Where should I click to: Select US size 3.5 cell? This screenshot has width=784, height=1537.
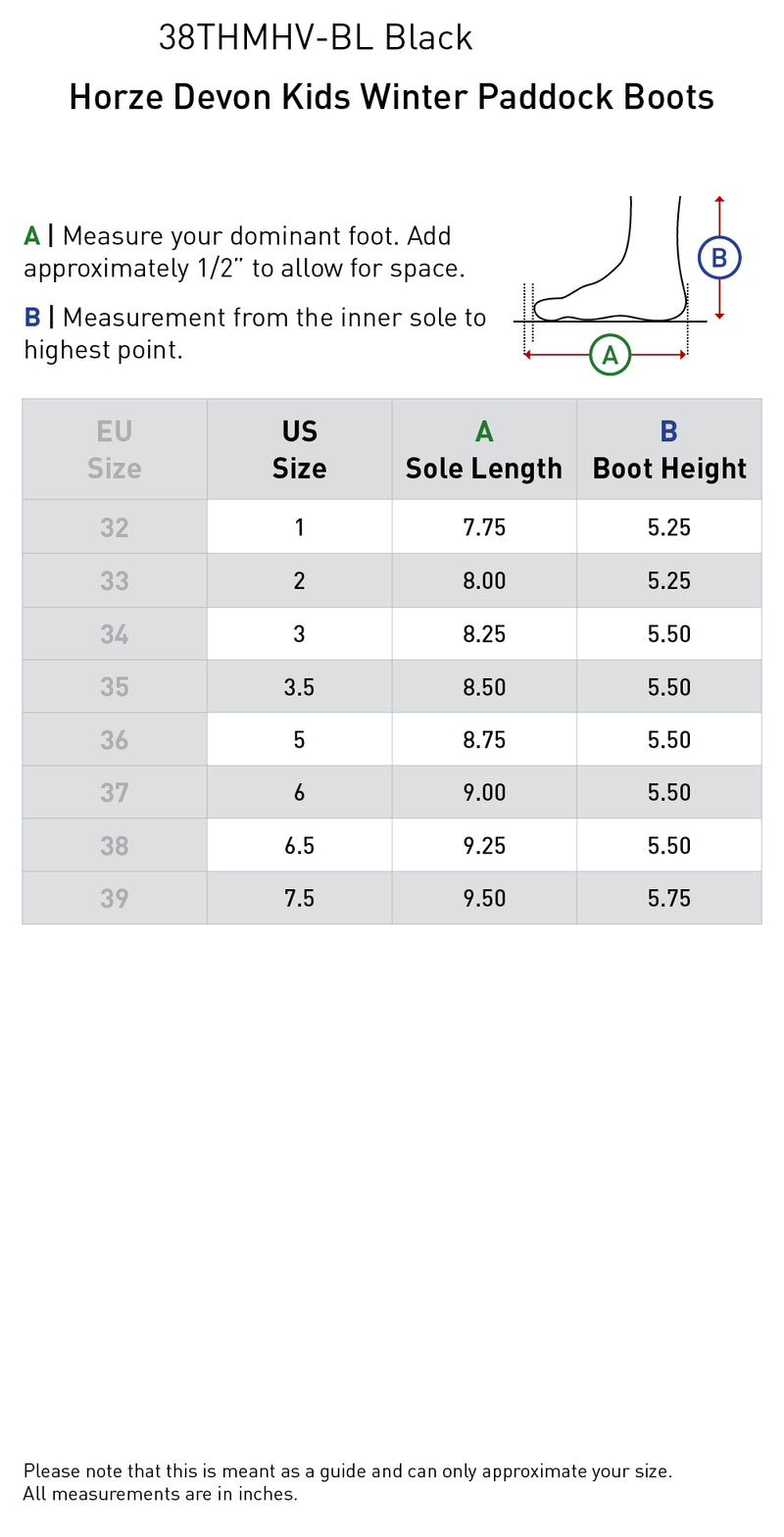[x=299, y=687]
